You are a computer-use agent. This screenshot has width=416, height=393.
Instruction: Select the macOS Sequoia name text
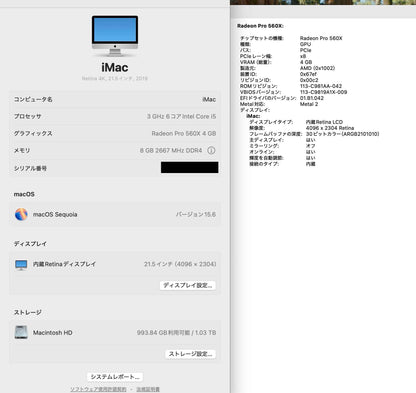pyautogui.click(x=55, y=214)
